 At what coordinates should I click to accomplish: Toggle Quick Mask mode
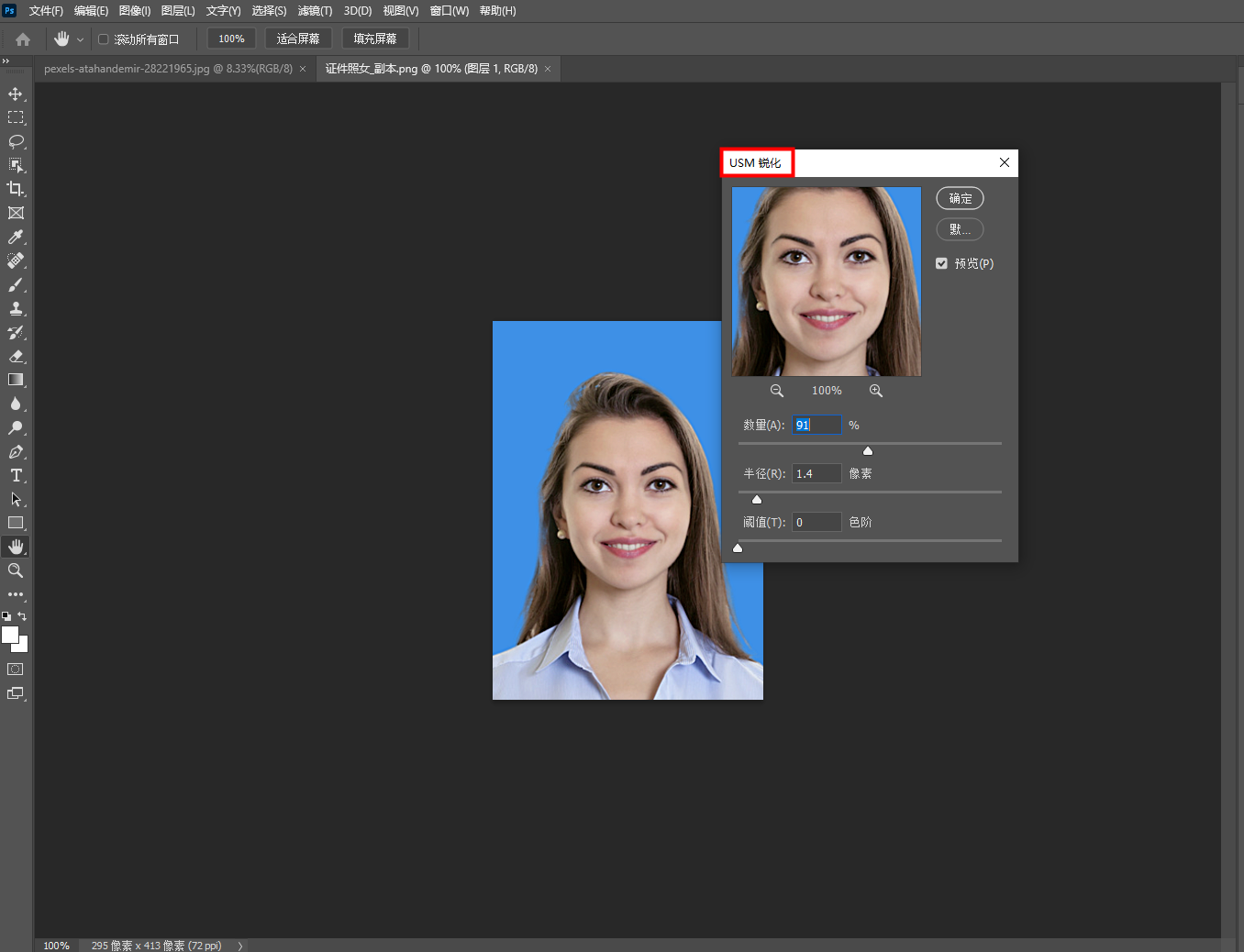(x=16, y=670)
